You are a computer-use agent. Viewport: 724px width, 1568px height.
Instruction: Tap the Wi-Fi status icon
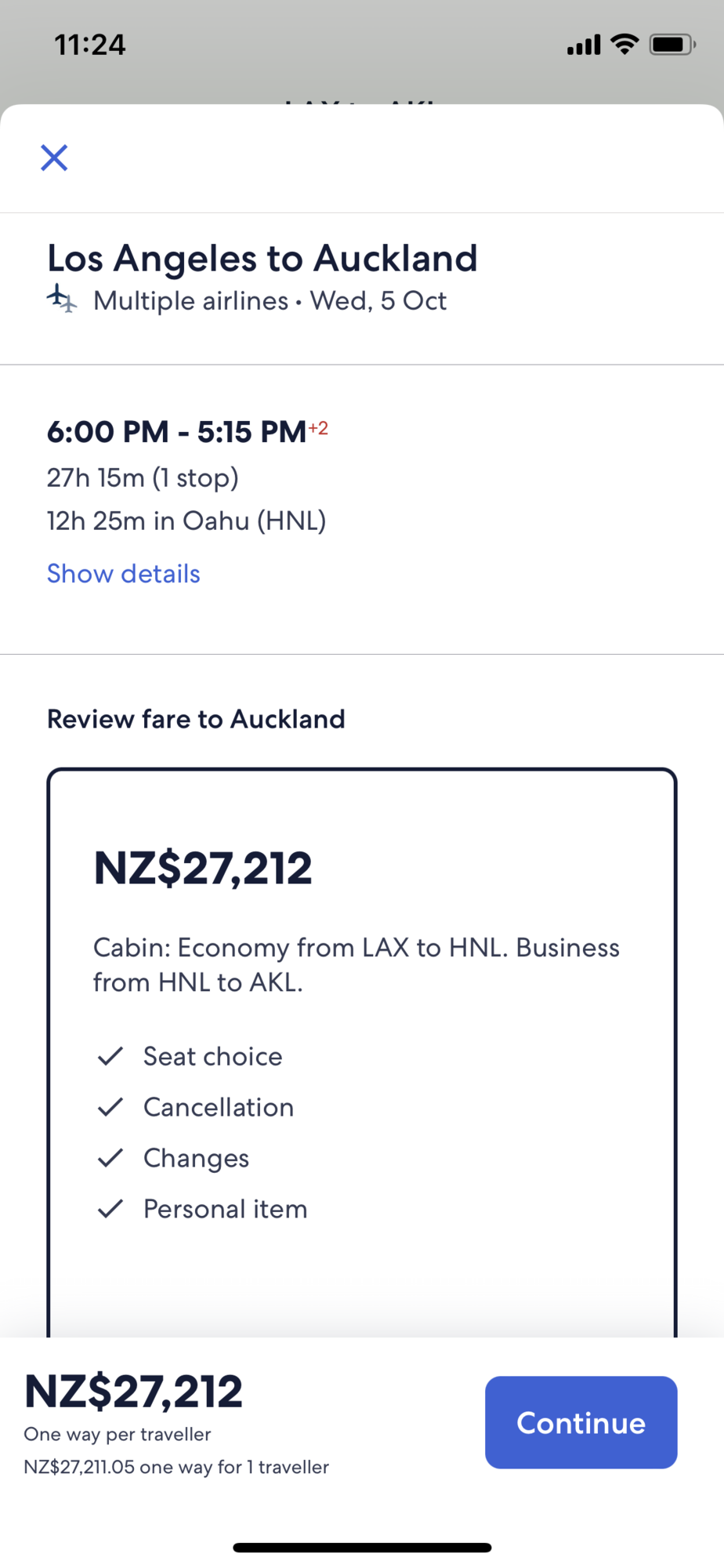[x=624, y=45]
